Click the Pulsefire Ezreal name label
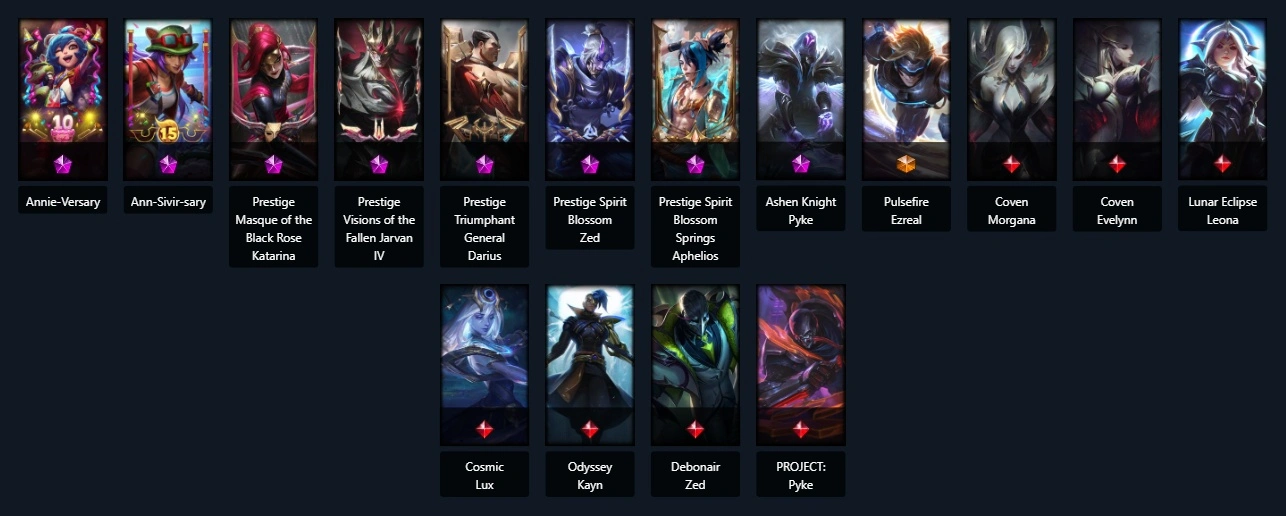The height and width of the screenshot is (516, 1286). [x=906, y=210]
